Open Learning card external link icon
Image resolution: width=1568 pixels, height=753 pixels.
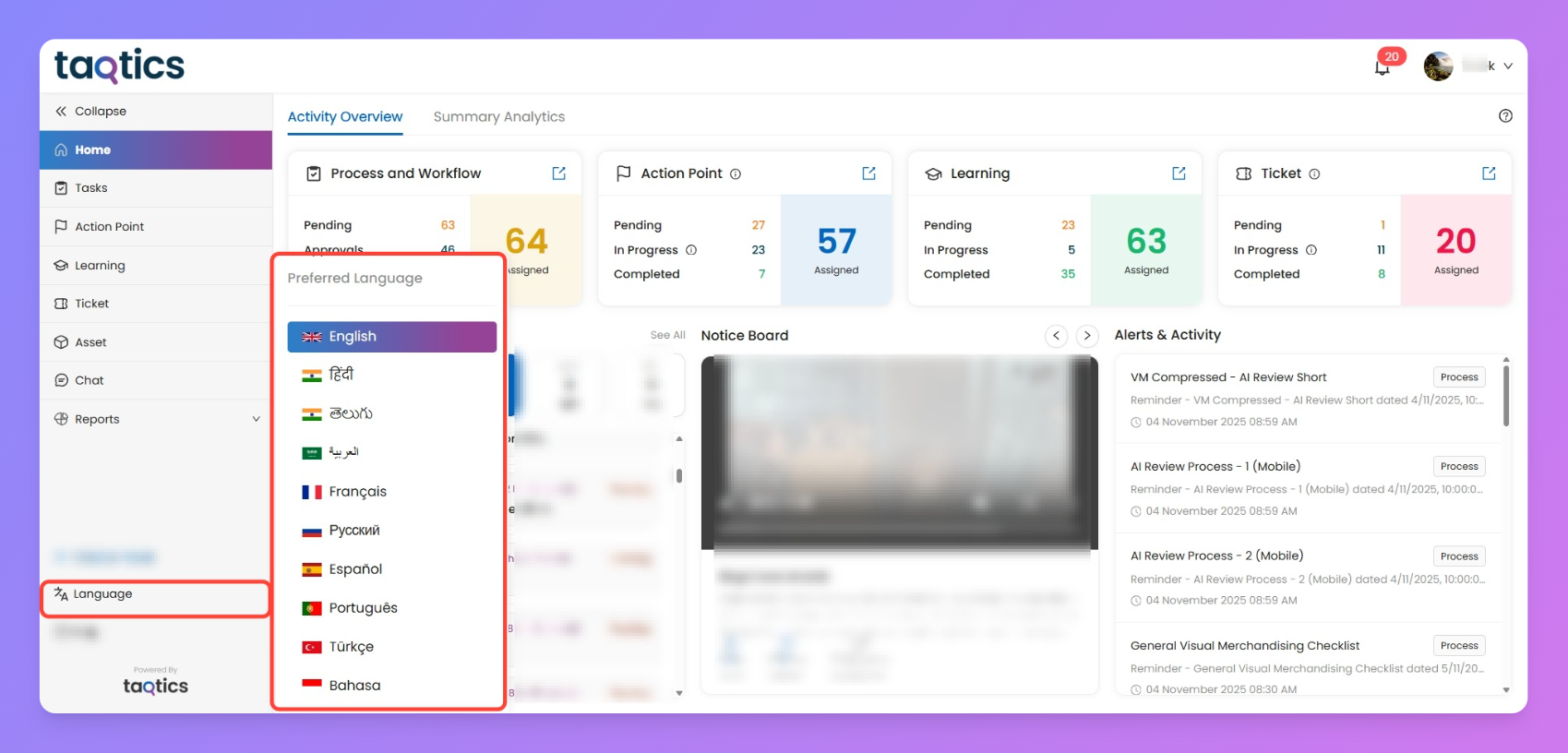tap(1179, 173)
